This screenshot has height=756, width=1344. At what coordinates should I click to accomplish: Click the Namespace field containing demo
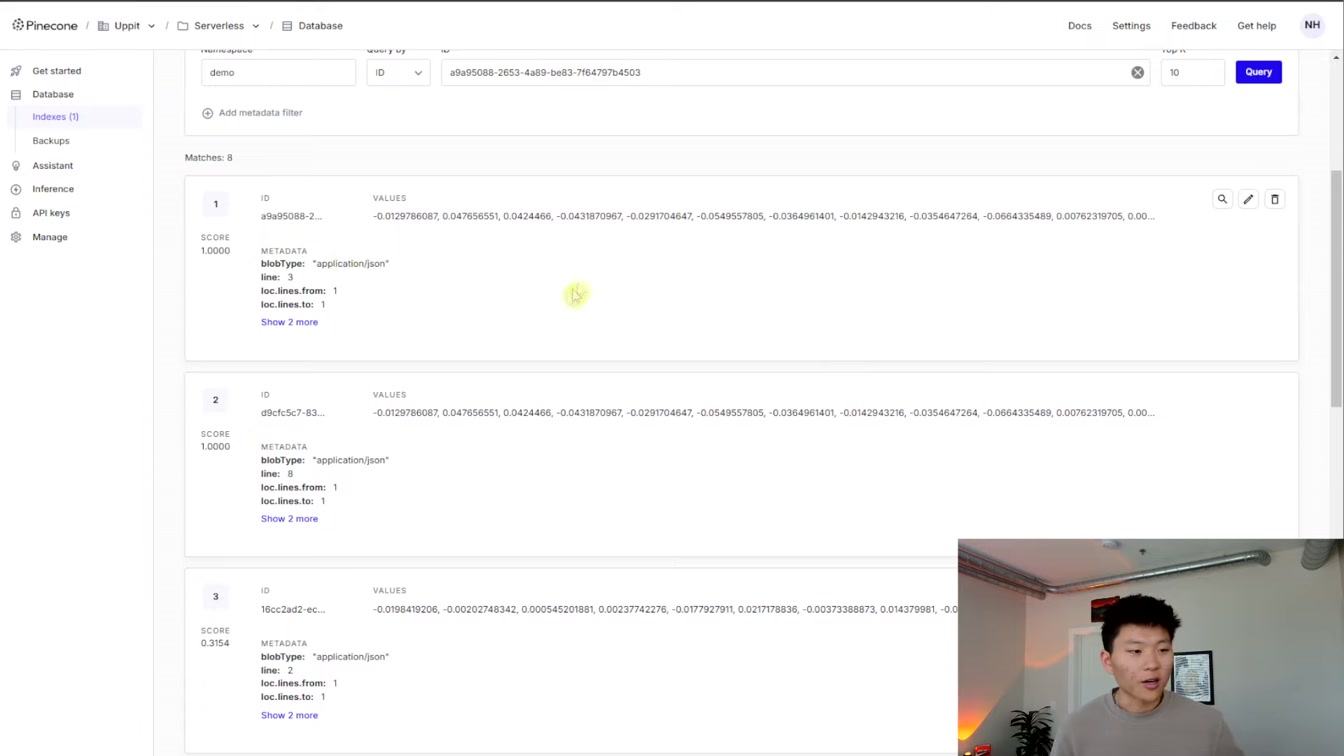click(278, 72)
